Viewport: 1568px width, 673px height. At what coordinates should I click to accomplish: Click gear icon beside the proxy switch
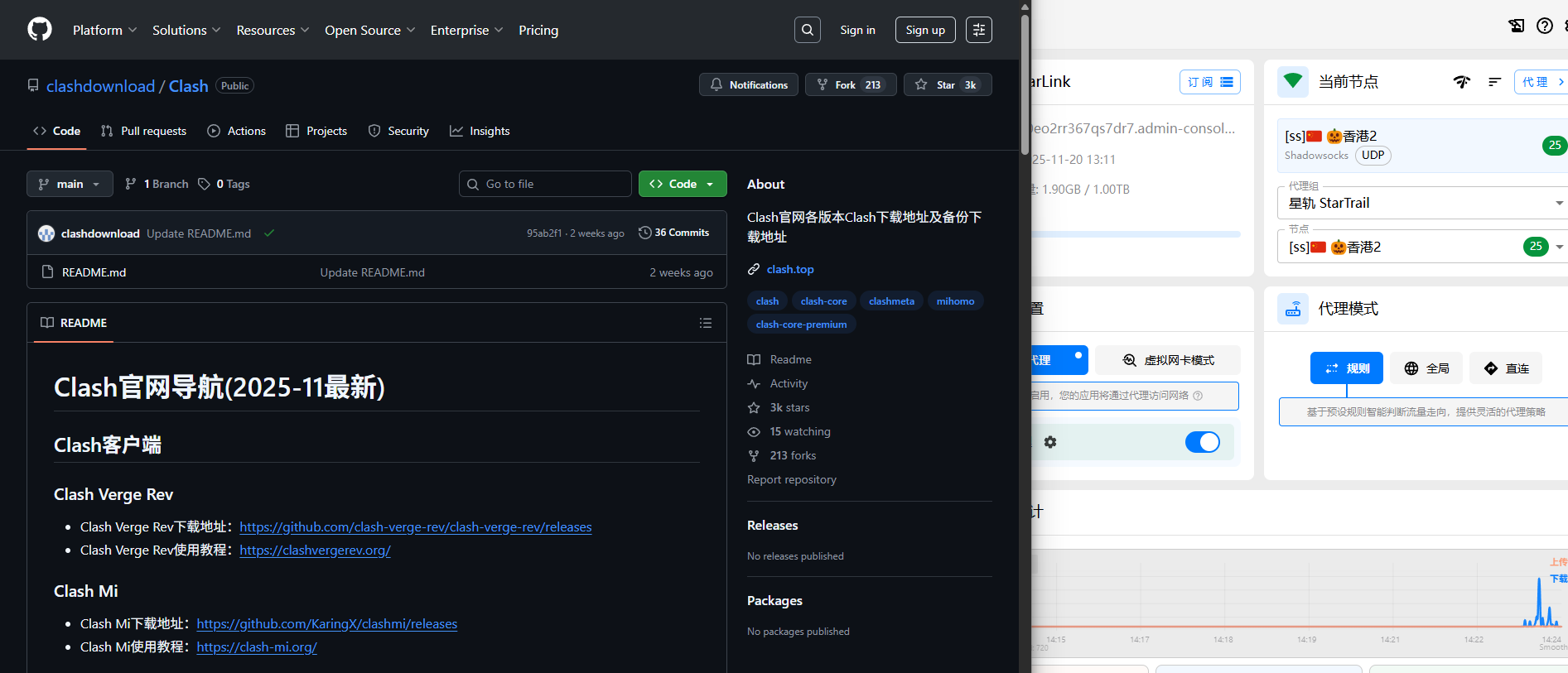point(1050,442)
